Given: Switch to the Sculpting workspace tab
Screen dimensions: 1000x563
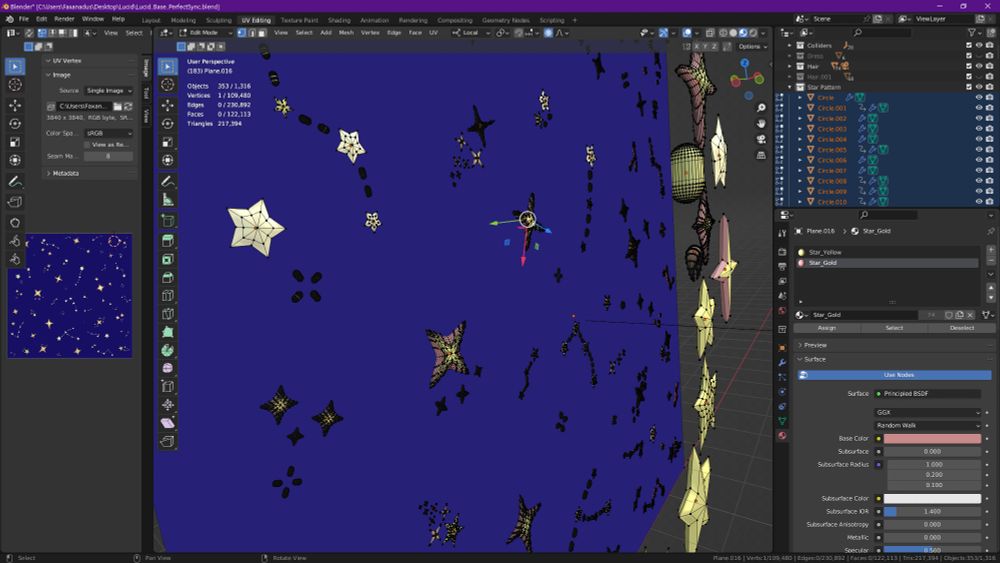Looking at the screenshot, I should tap(218, 20).
